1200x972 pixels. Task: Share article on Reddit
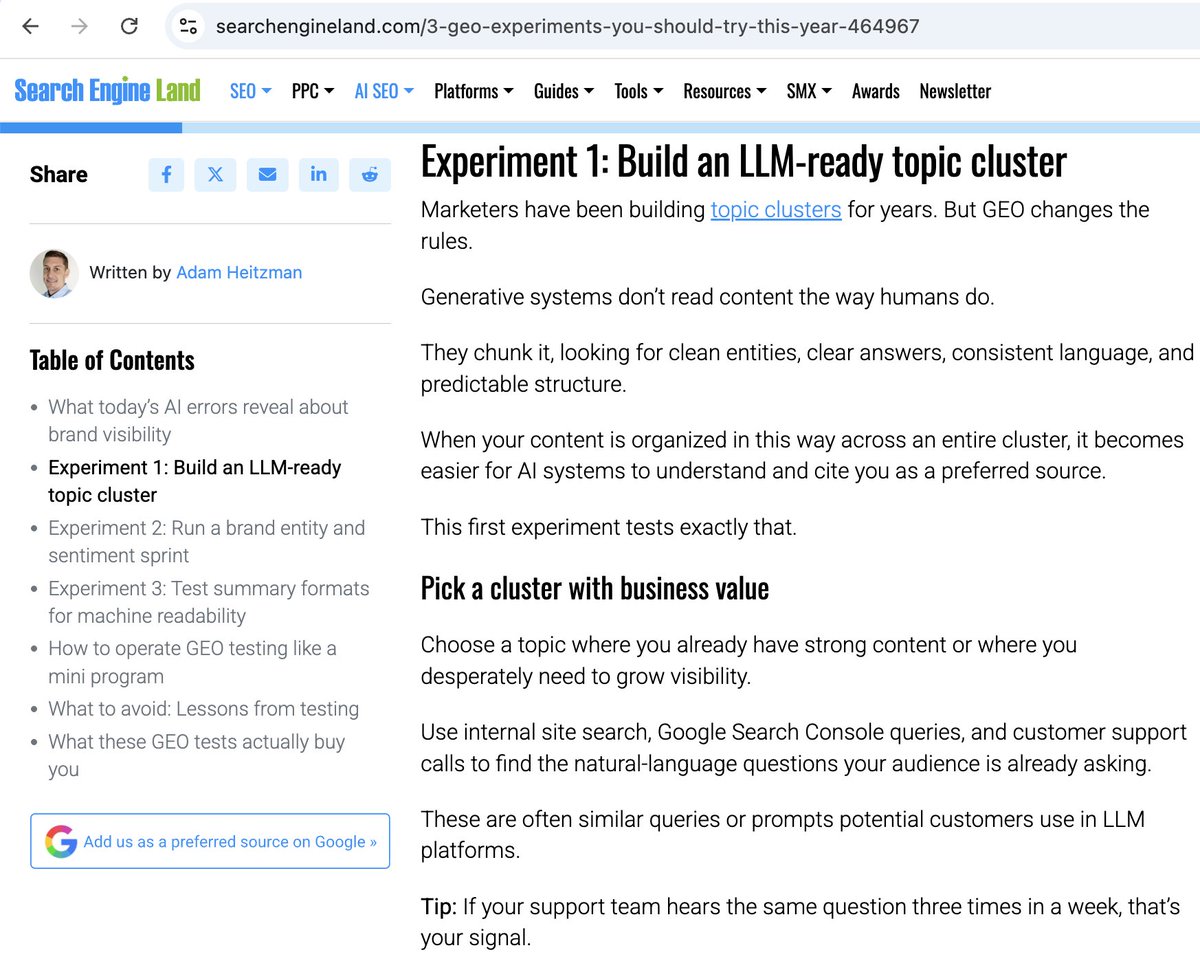(370, 175)
